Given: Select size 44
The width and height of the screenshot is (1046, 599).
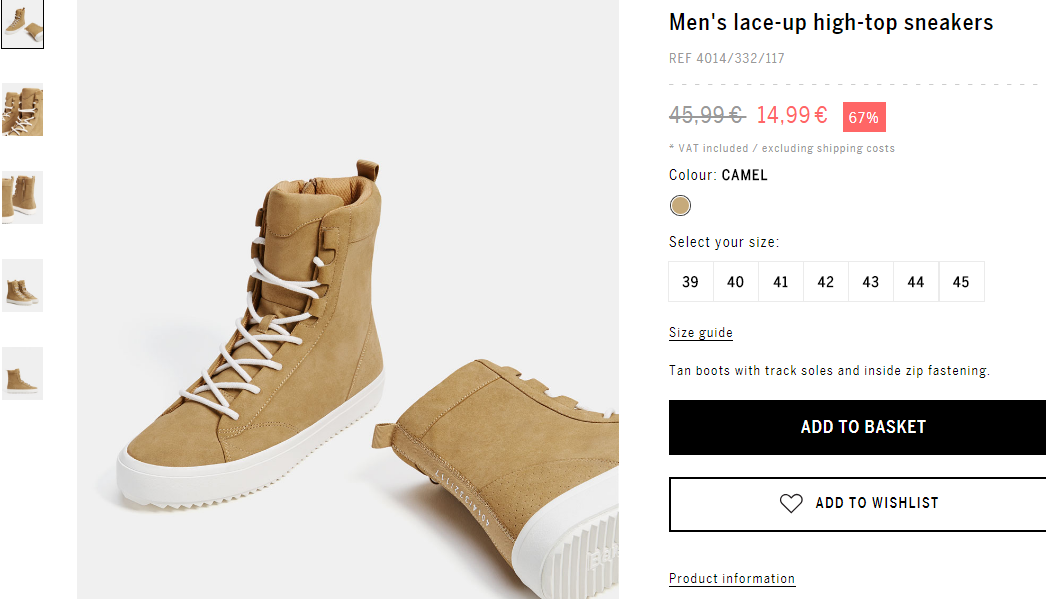Looking at the screenshot, I should tap(916, 281).
